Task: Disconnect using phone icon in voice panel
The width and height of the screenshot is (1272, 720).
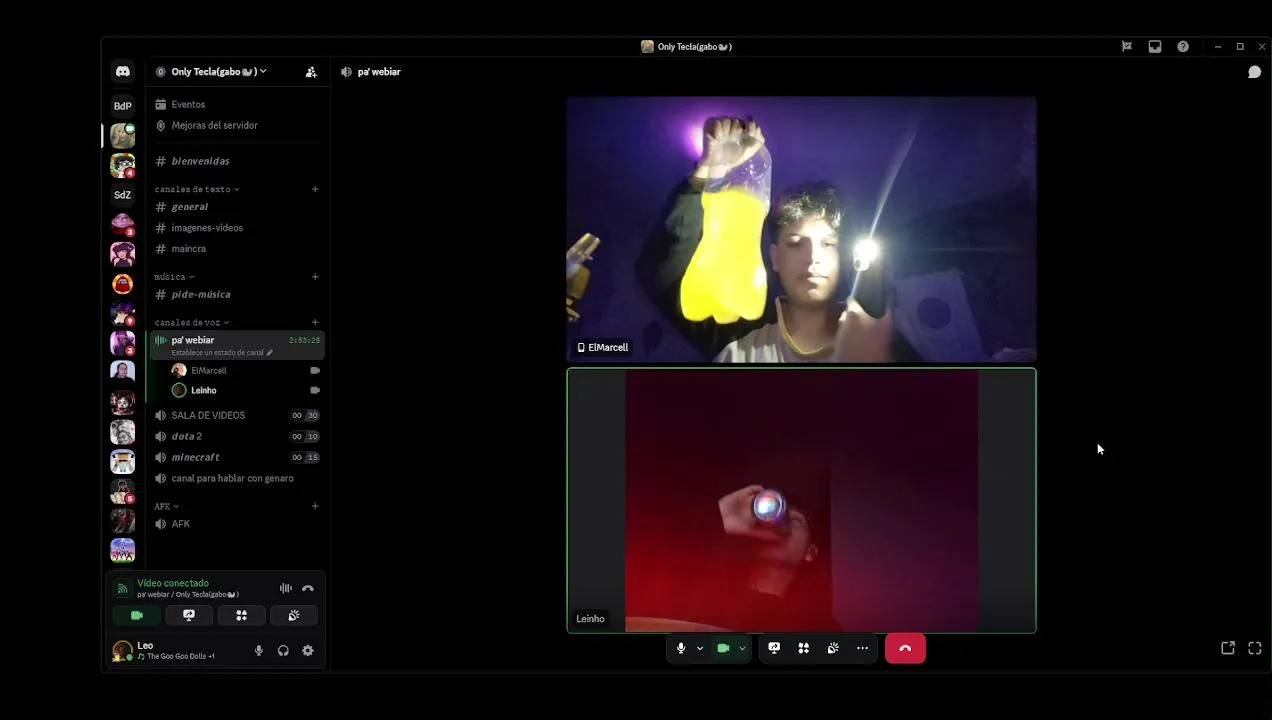Action: [x=308, y=588]
